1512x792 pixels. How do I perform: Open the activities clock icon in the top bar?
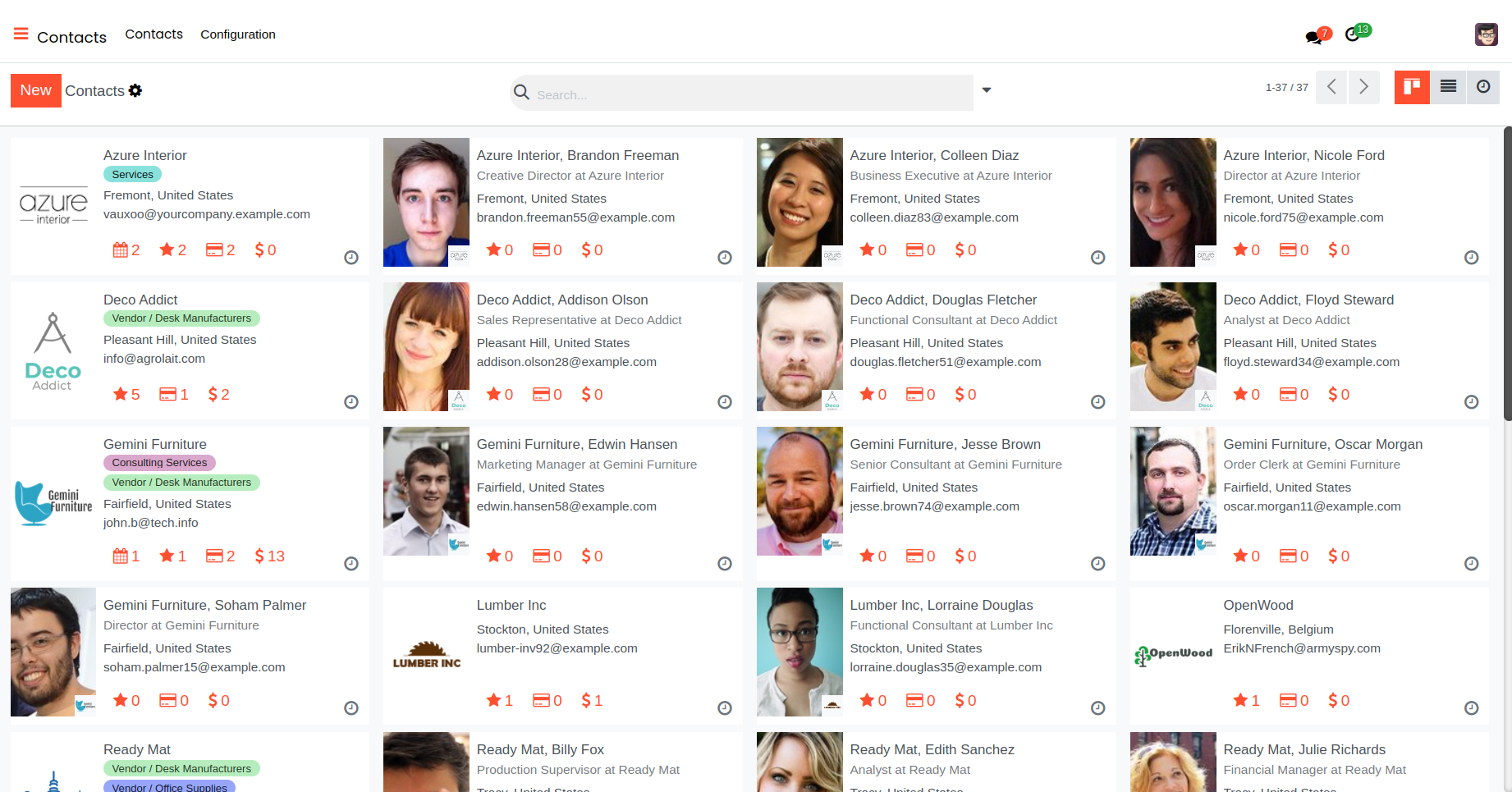(1353, 34)
